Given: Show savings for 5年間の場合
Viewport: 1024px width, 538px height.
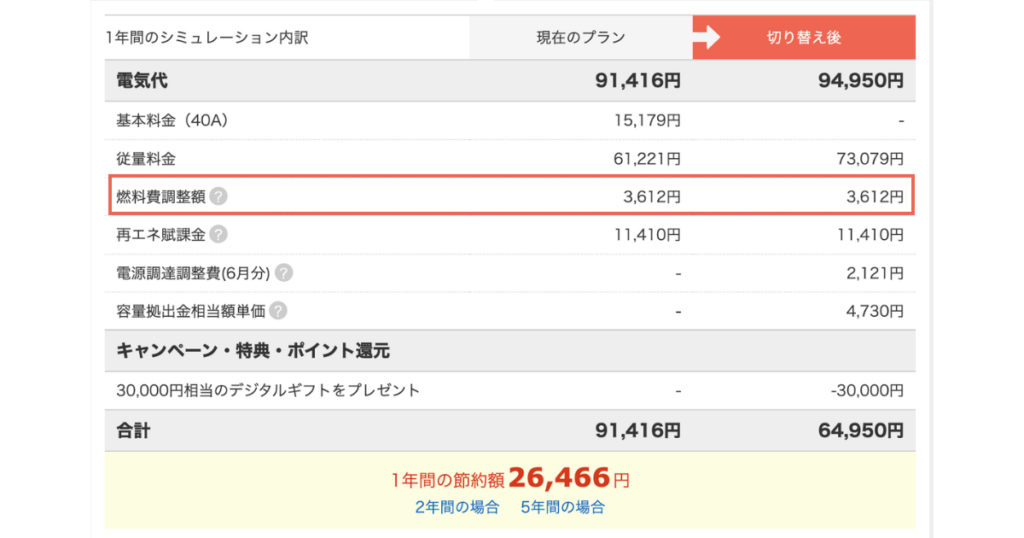Looking at the screenshot, I should [562, 507].
